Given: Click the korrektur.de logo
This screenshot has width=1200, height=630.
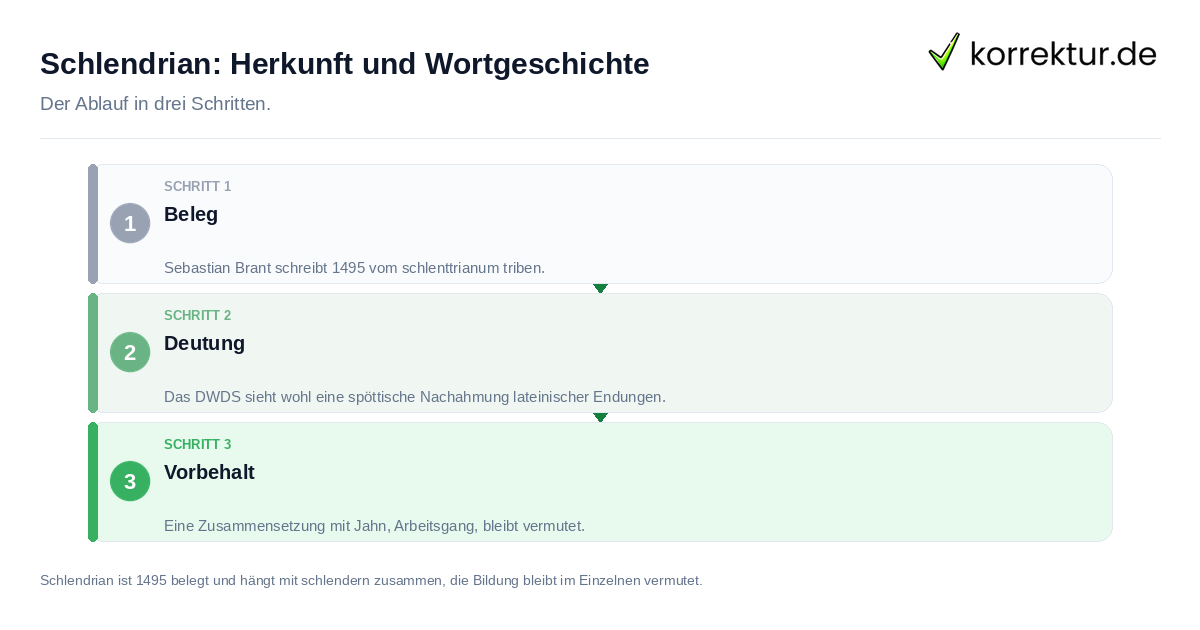Looking at the screenshot, I should [x=1042, y=52].
